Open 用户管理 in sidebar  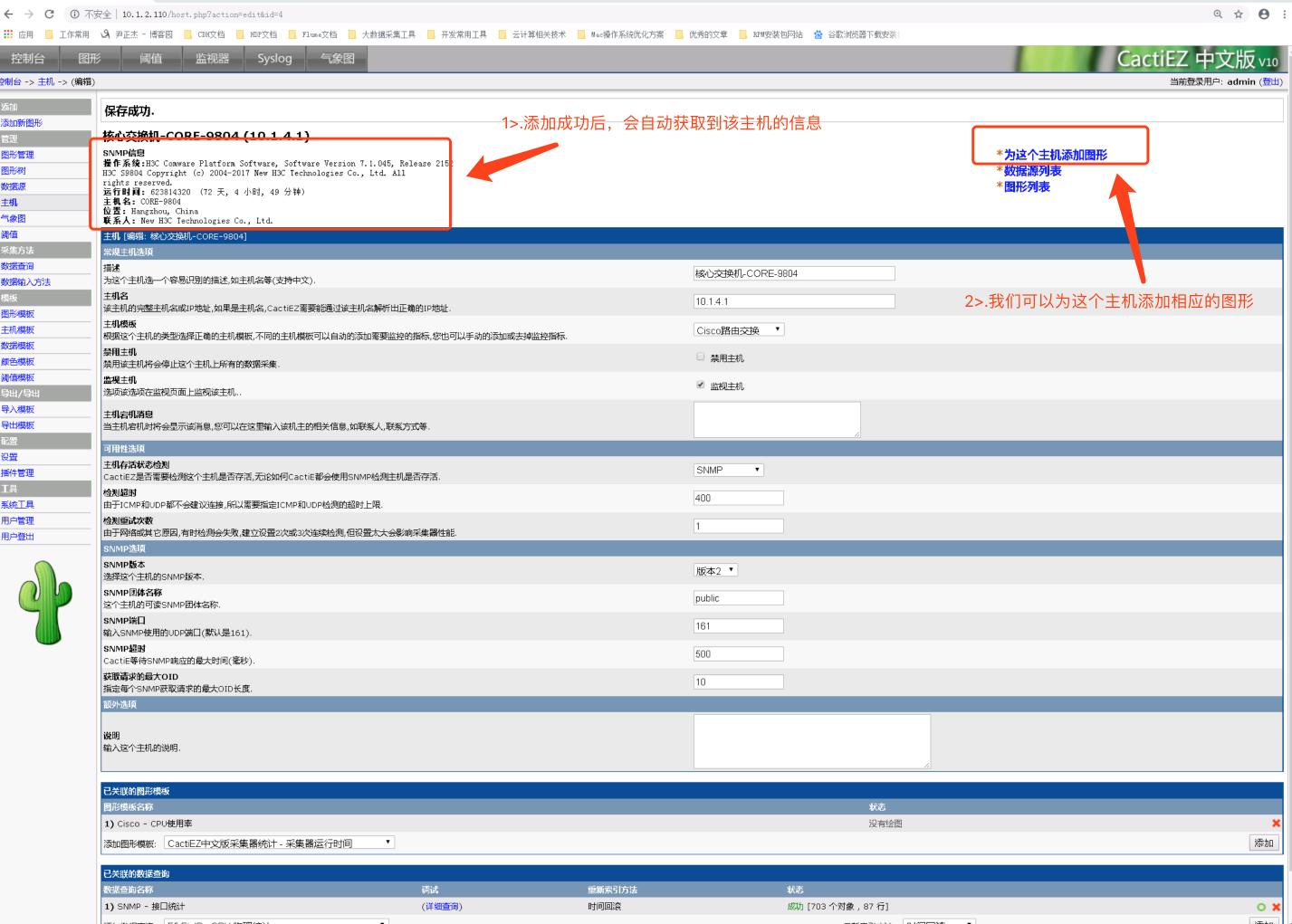tap(17, 521)
